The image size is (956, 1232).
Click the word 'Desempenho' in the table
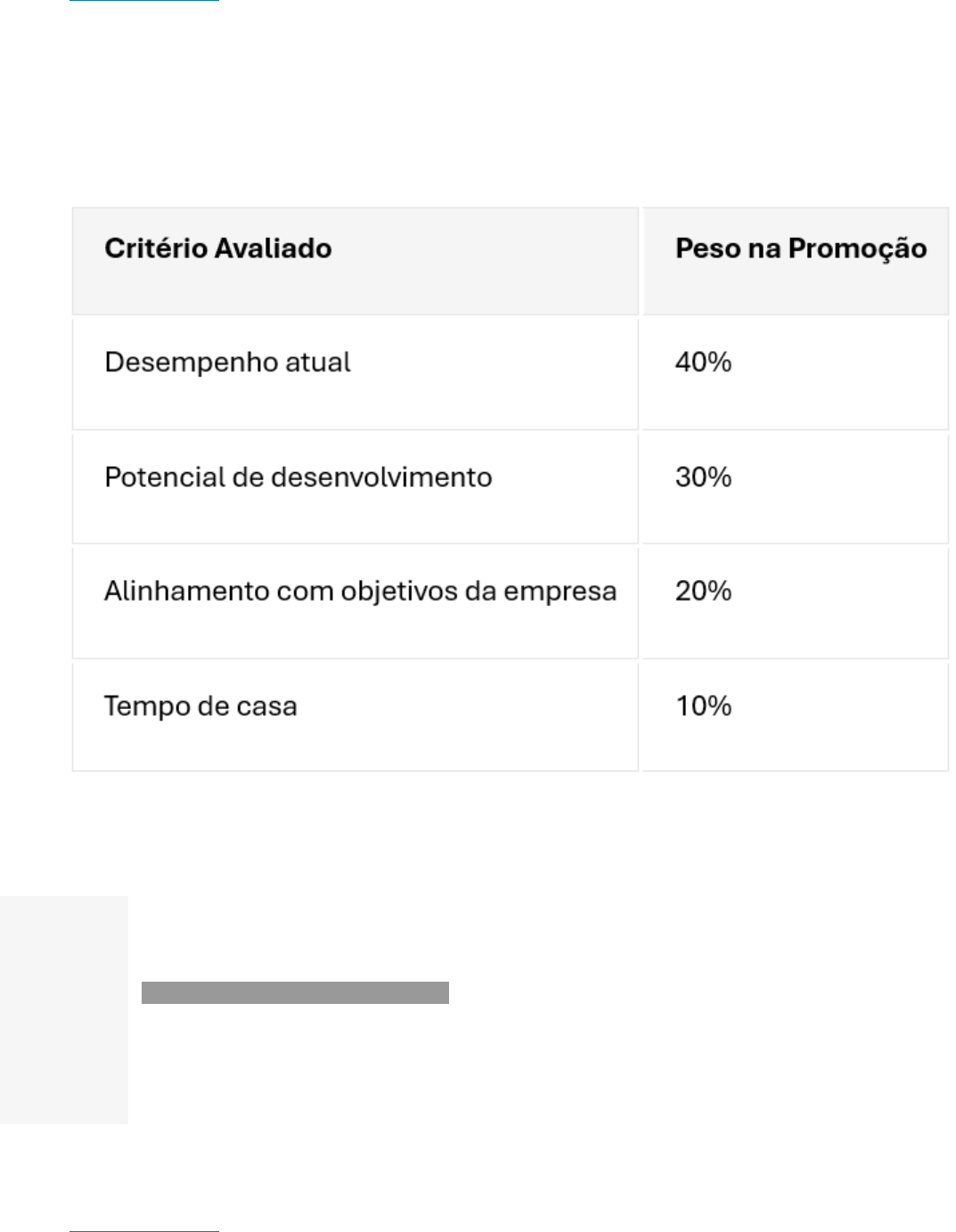(x=178, y=363)
